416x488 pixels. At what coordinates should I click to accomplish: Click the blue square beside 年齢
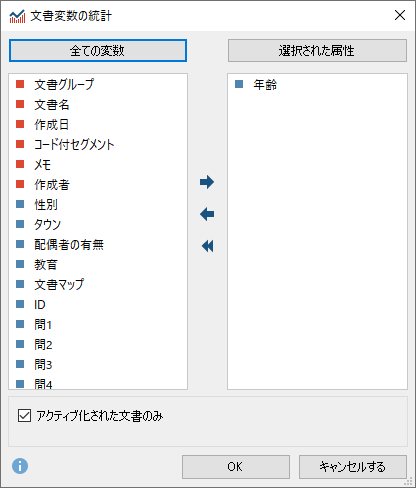point(239,84)
